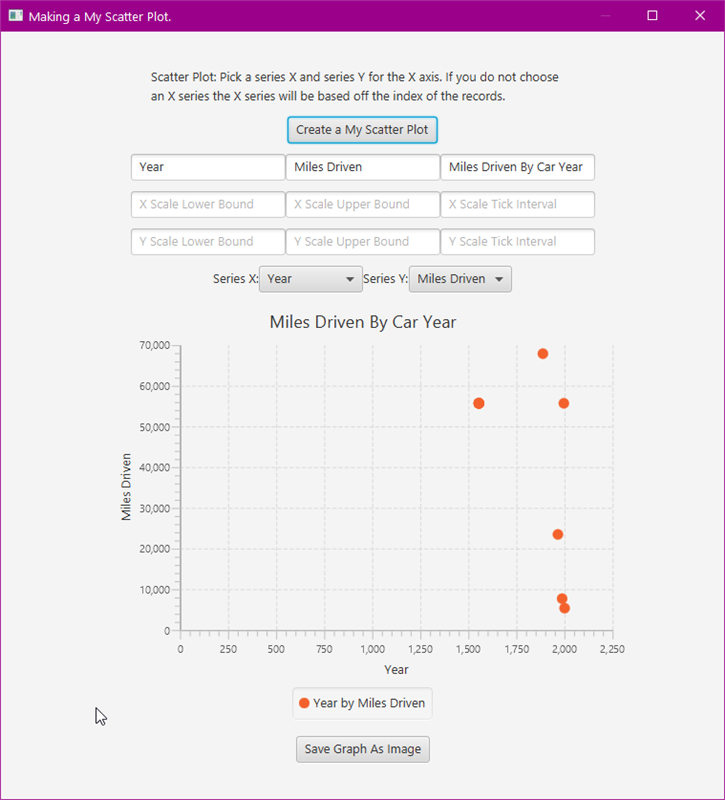Viewport: 725px width, 800px height.
Task: Maximize the scatter plot window
Action: tap(652, 16)
